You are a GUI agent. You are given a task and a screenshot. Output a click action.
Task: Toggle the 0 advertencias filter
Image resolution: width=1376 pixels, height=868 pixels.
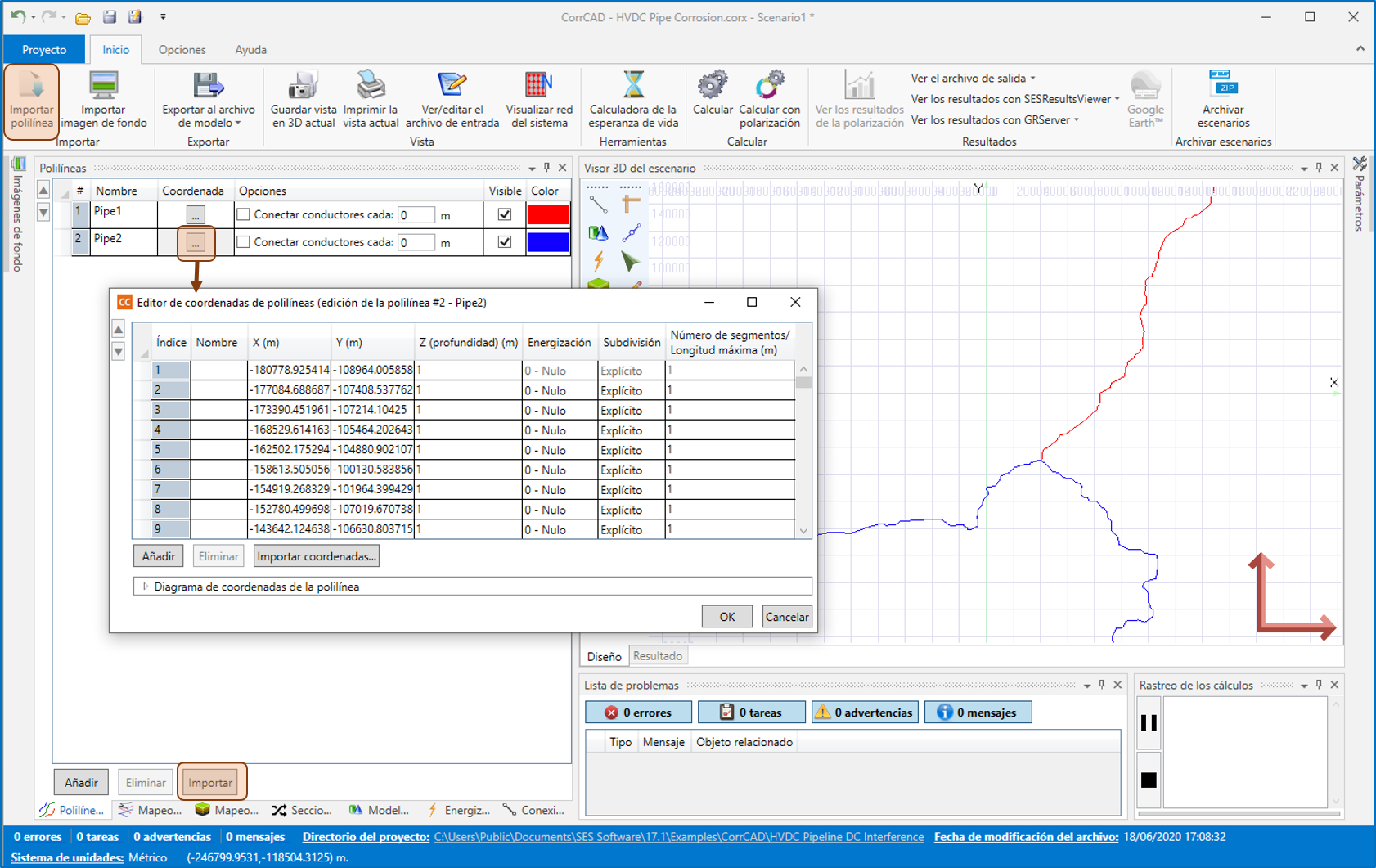click(865, 713)
